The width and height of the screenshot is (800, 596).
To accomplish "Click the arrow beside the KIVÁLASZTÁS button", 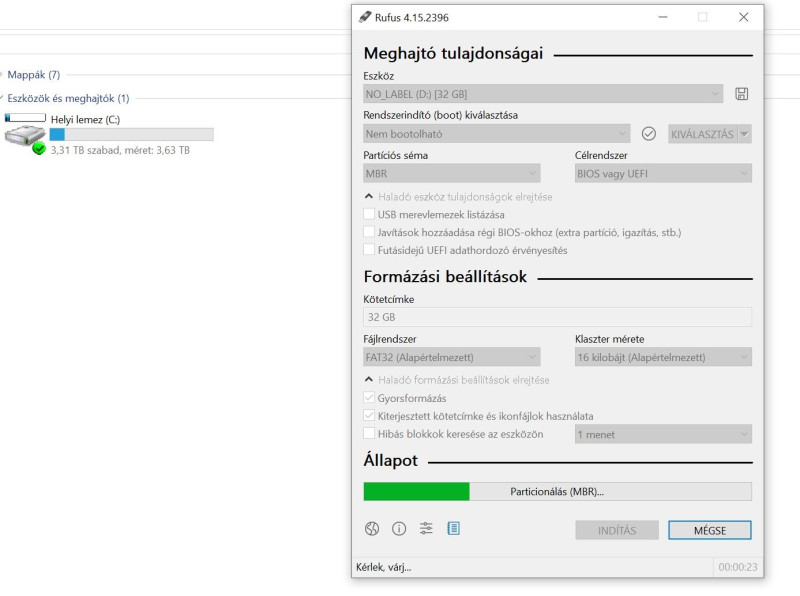I will click(x=745, y=134).
